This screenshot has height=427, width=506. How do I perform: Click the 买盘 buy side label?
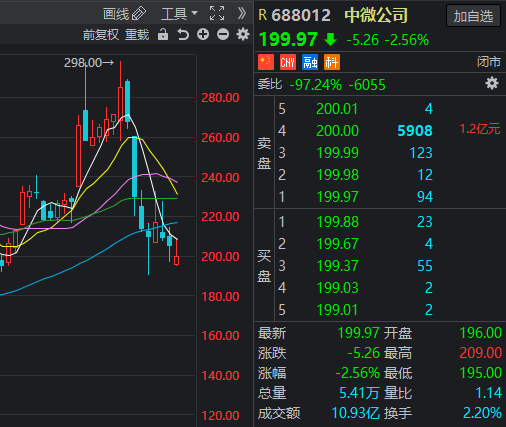[x=264, y=266]
